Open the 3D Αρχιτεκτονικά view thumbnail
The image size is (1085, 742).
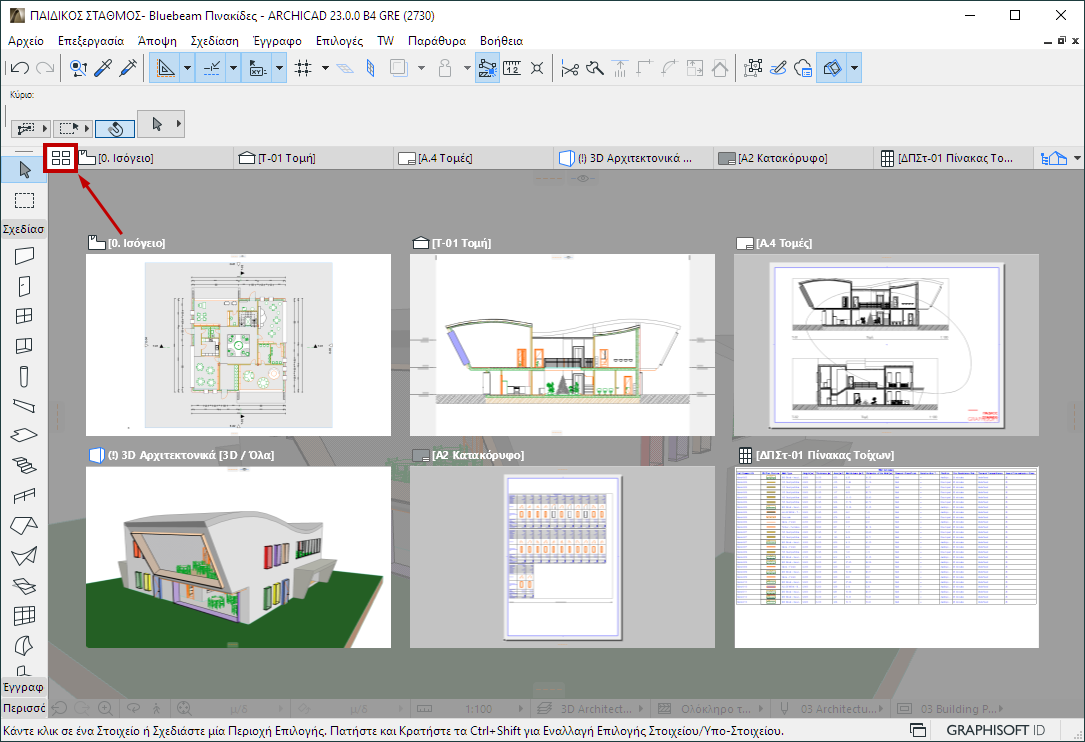pos(238,556)
